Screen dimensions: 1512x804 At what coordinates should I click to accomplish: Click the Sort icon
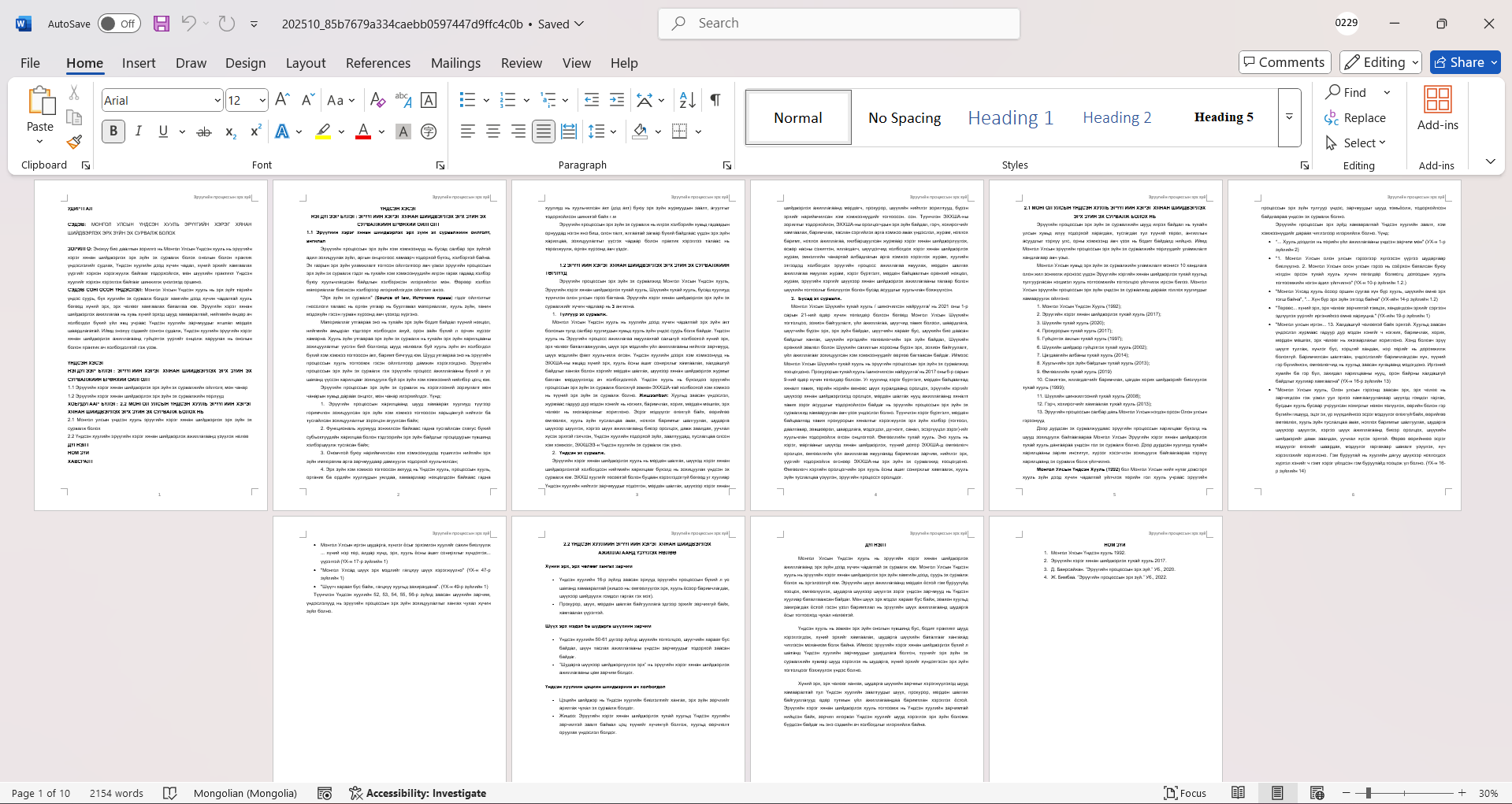pos(687,100)
